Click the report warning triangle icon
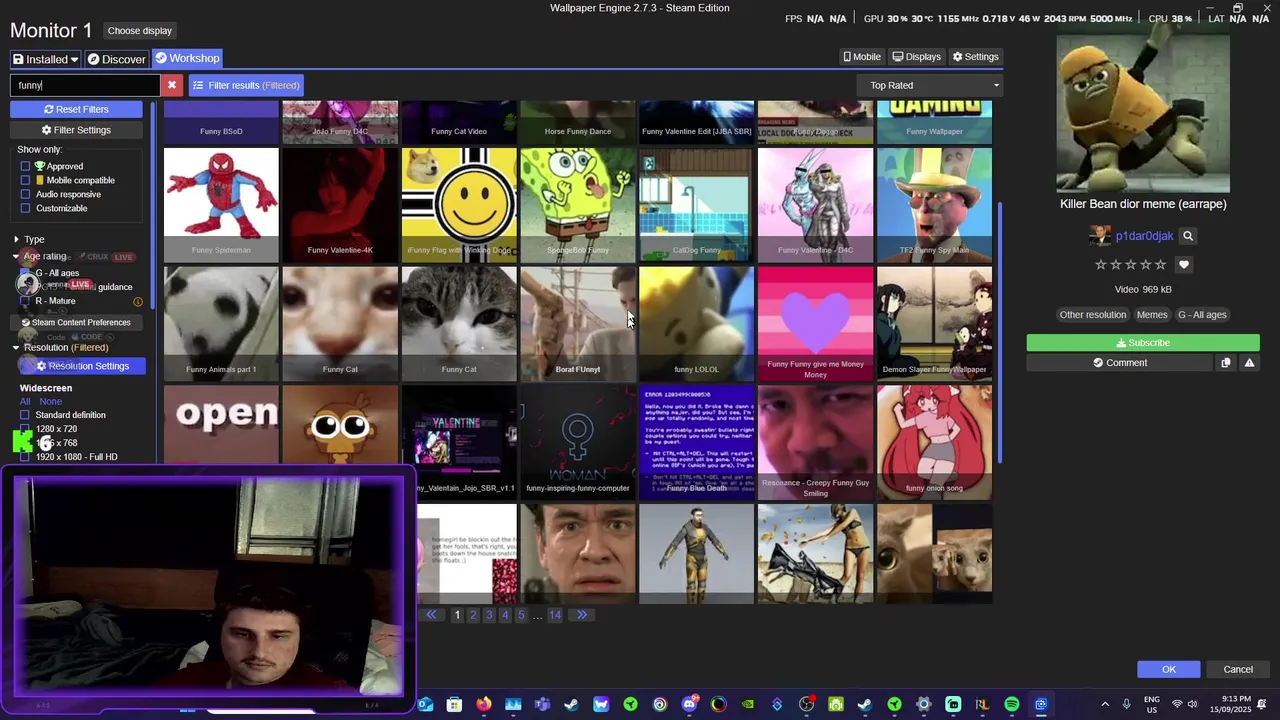1280x720 pixels. [1249, 362]
